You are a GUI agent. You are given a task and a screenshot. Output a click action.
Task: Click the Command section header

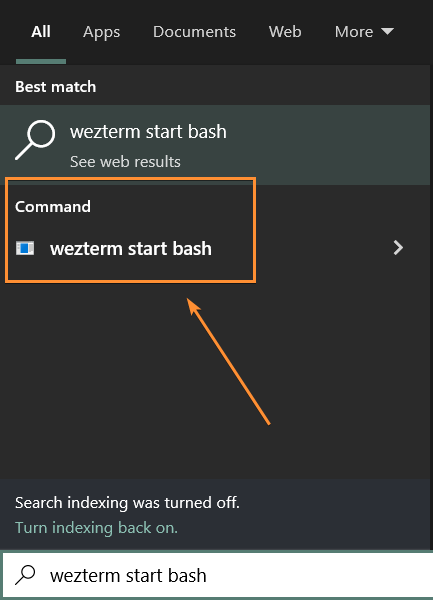(x=53, y=207)
